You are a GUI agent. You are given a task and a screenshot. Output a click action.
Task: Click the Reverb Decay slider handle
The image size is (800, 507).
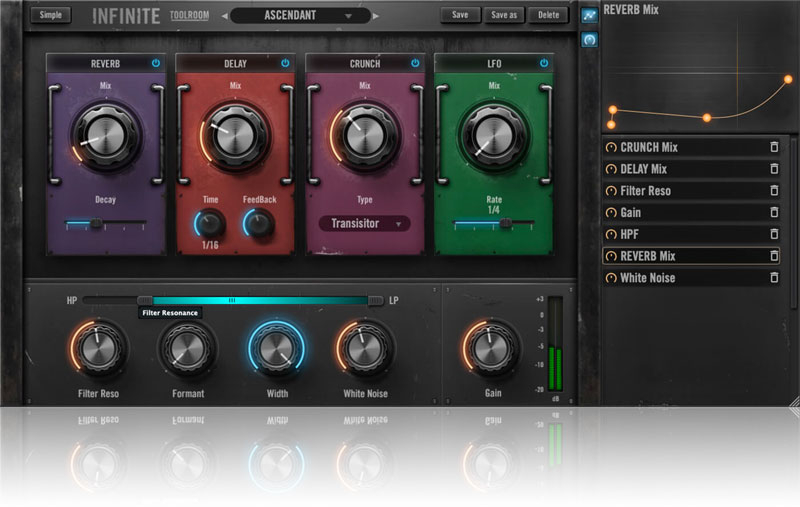[x=95, y=223]
